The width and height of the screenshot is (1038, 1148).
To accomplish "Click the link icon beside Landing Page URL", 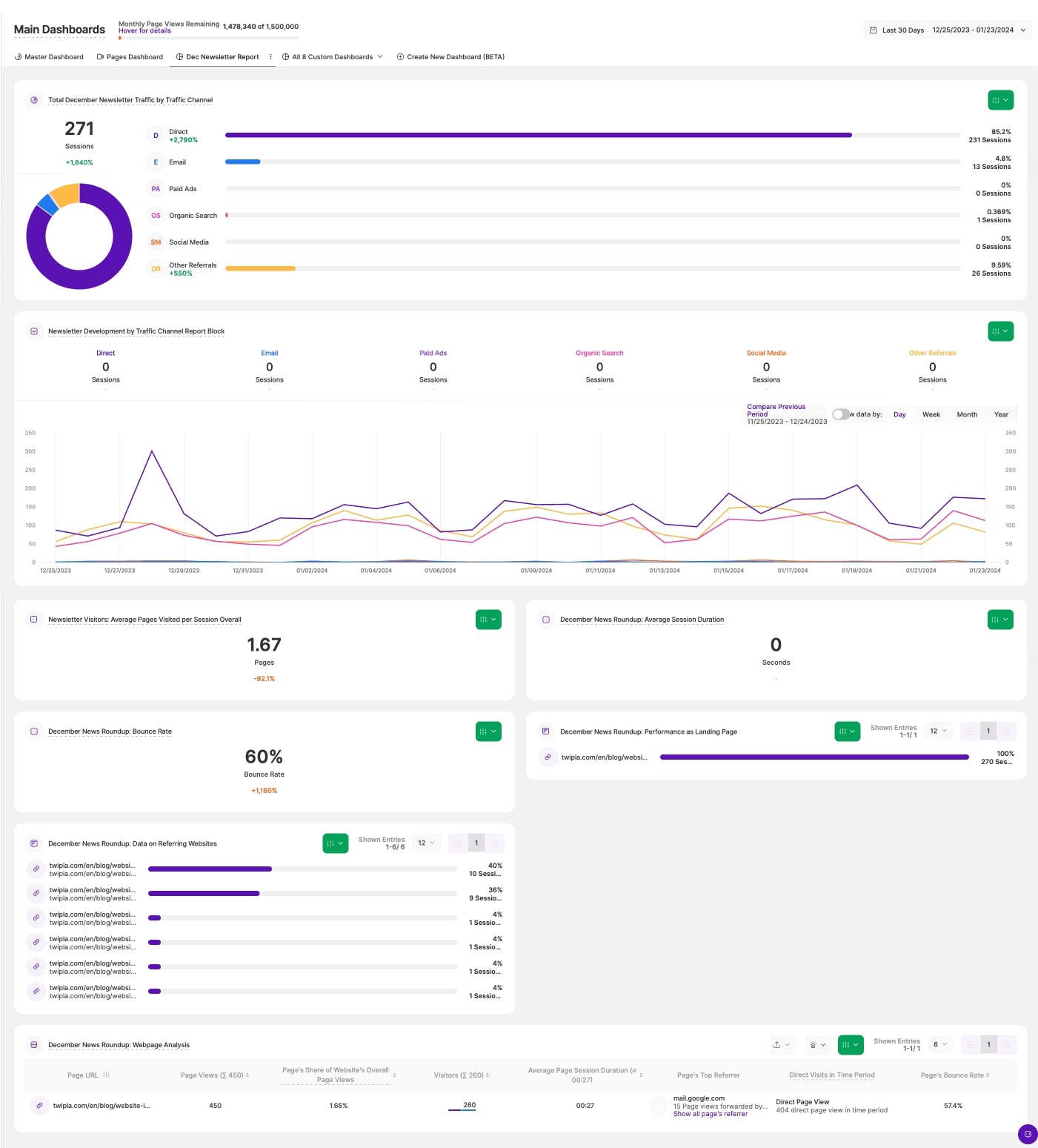I will (x=548, y=757).
